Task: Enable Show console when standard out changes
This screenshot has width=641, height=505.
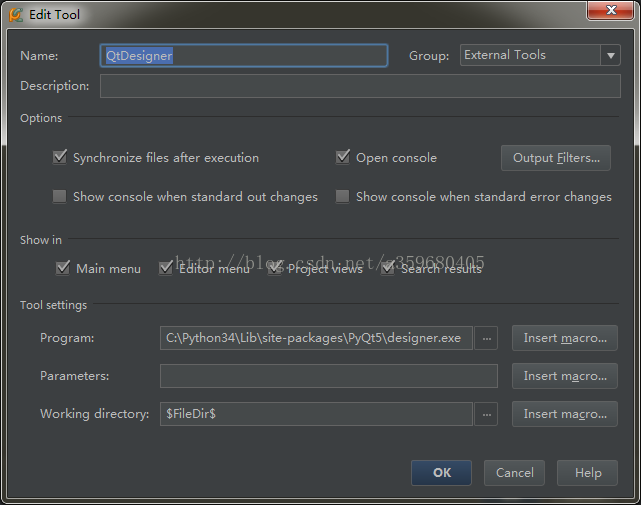Action: (x=60, y=197)
